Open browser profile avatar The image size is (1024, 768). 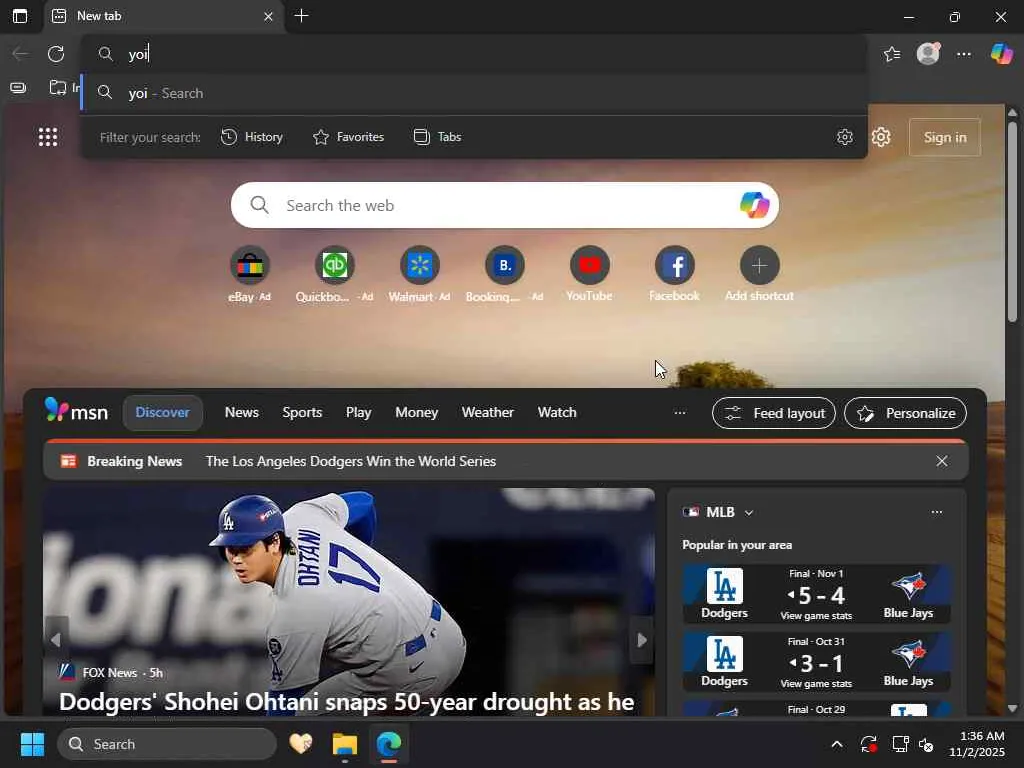[928, 54]
